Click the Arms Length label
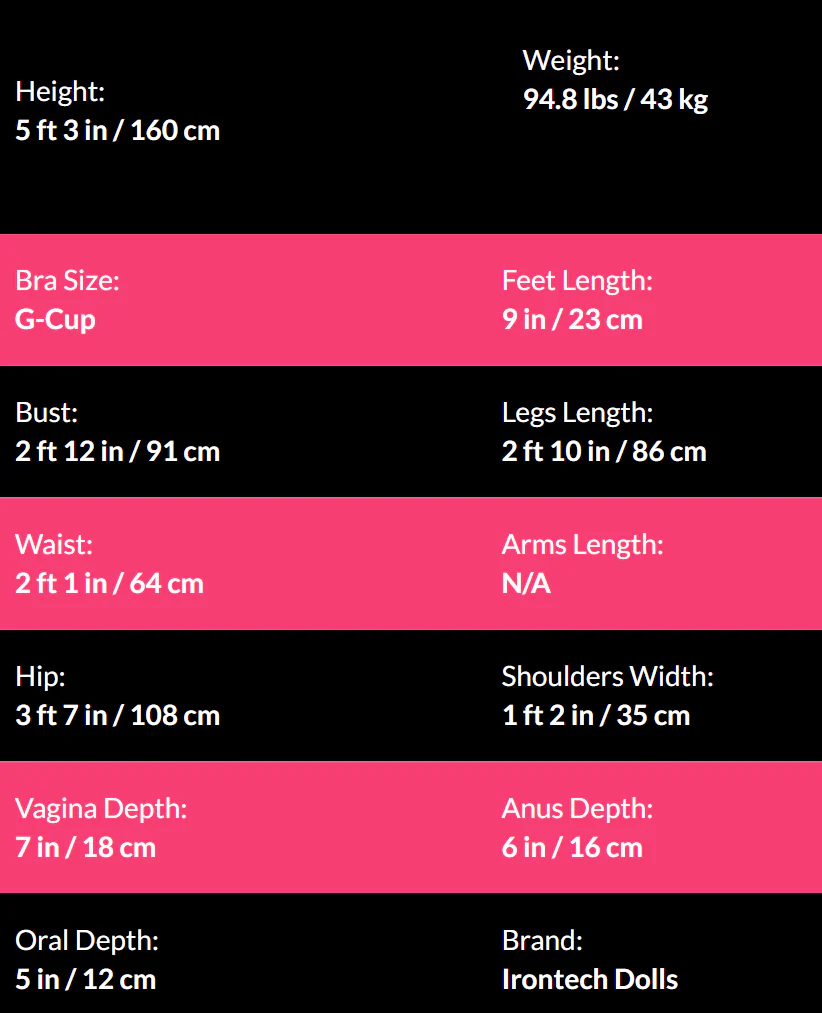Viewport: 822px width, 1013px height. click(582, 545)
